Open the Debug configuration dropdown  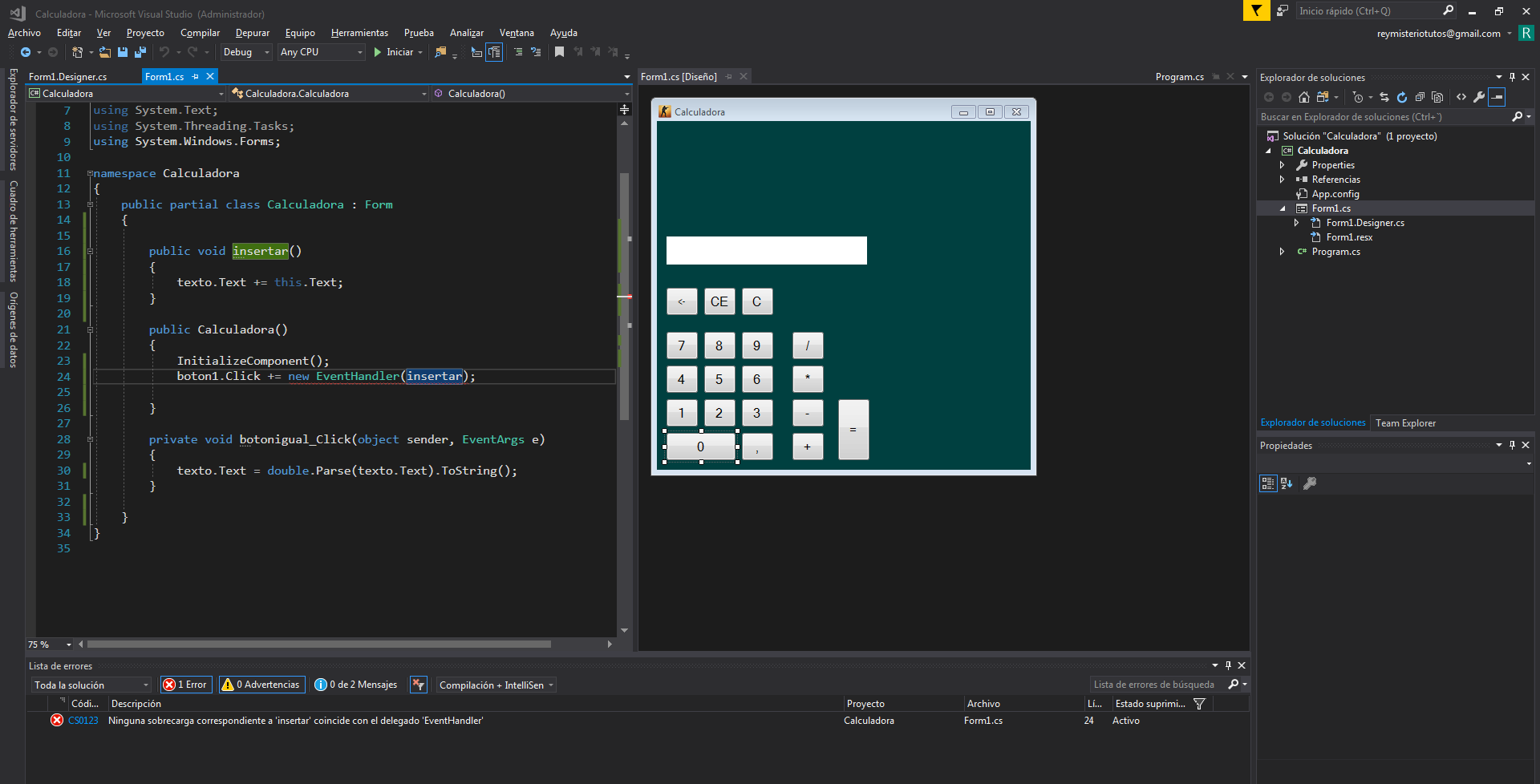coord(246,52)
